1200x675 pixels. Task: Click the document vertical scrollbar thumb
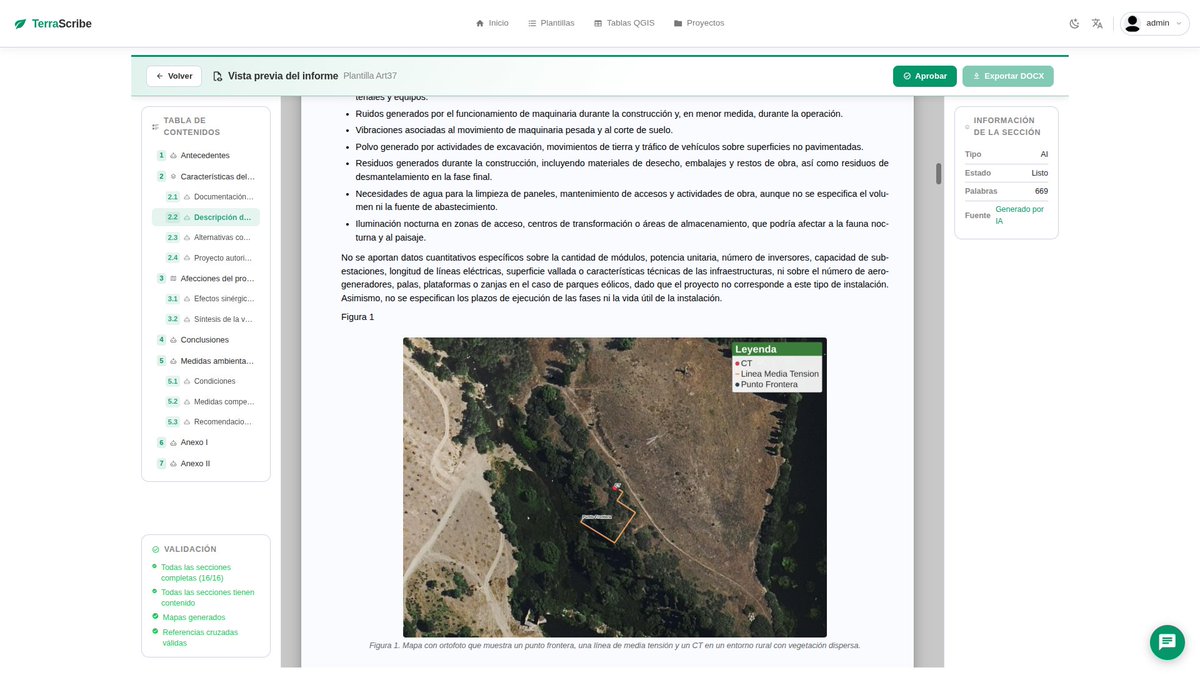939,174
